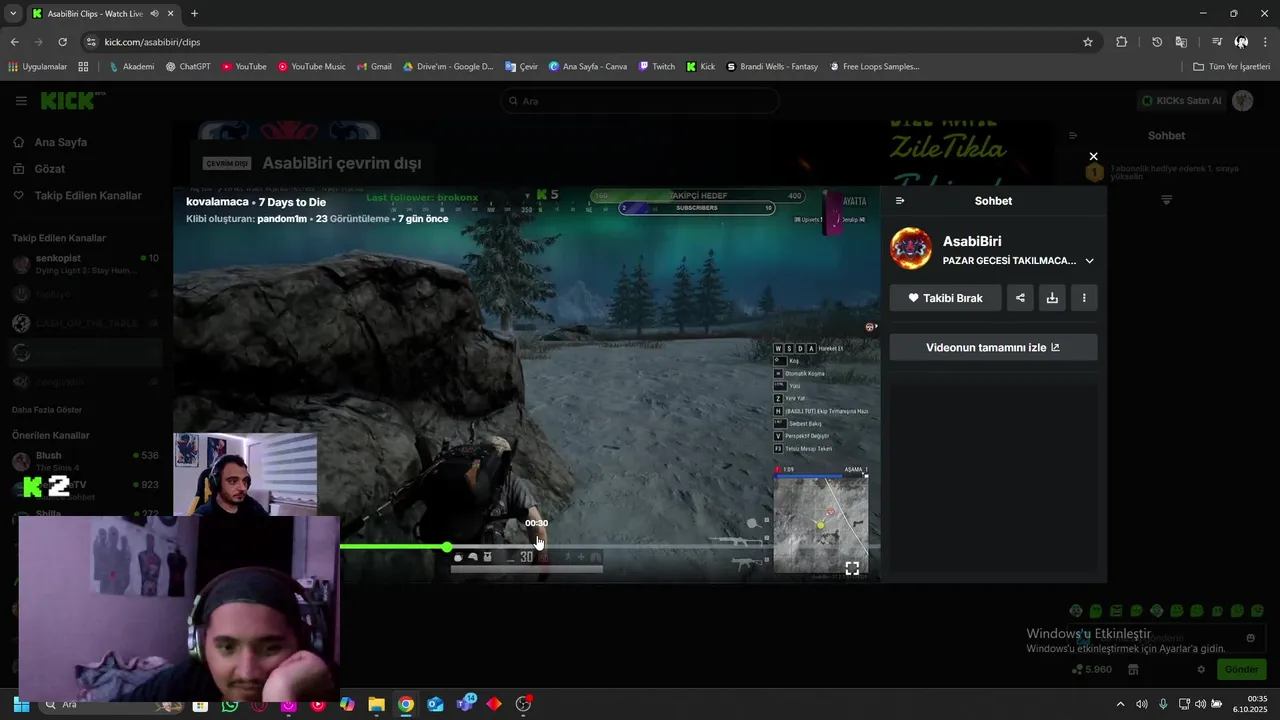Viewport: 1280px width, 720px height.
Task: Open the Kick shop icon near chat
Action: pyautogui.click(x=1133, y=669)
